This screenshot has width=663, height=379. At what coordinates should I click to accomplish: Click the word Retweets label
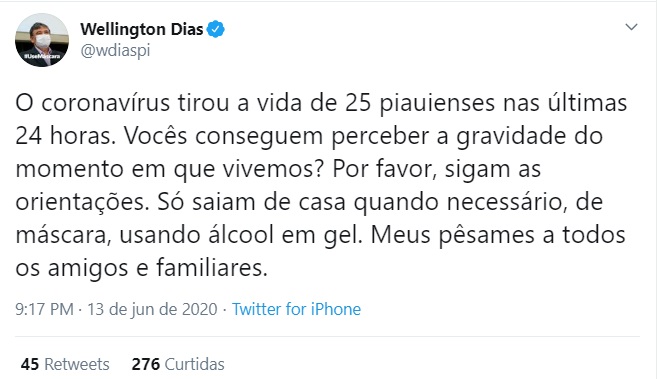(x=77, y=364)
